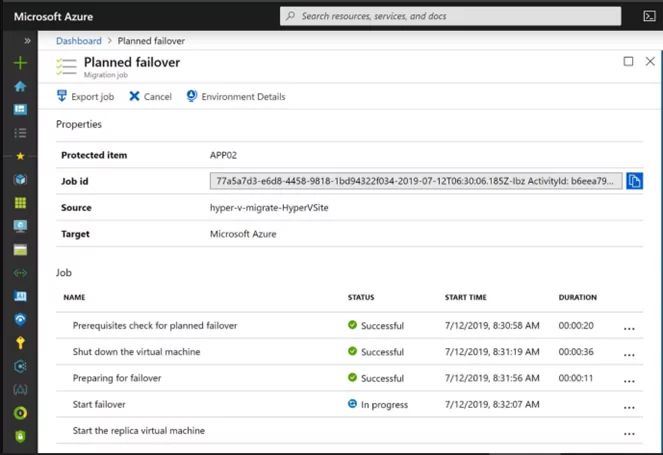
Task: Click start time 7/12/2019, 8:30:58 AM
Action: coord(492,326)
